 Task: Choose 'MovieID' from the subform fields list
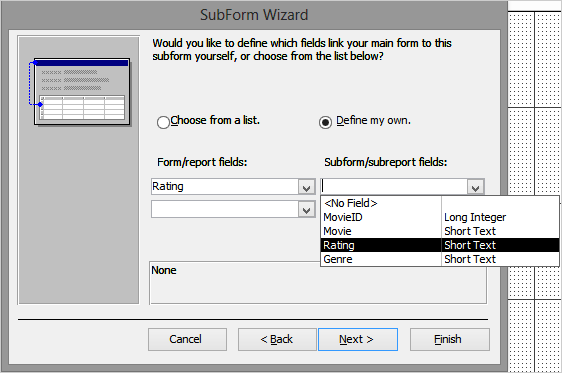tap(439, 217)
